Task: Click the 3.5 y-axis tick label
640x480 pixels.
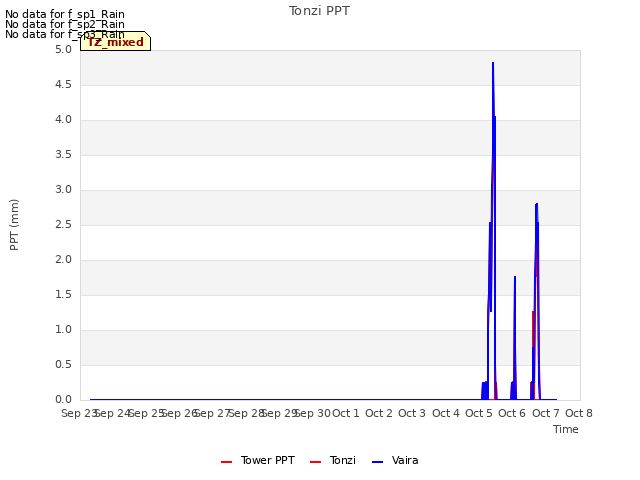Action: [x=63, y=155]
